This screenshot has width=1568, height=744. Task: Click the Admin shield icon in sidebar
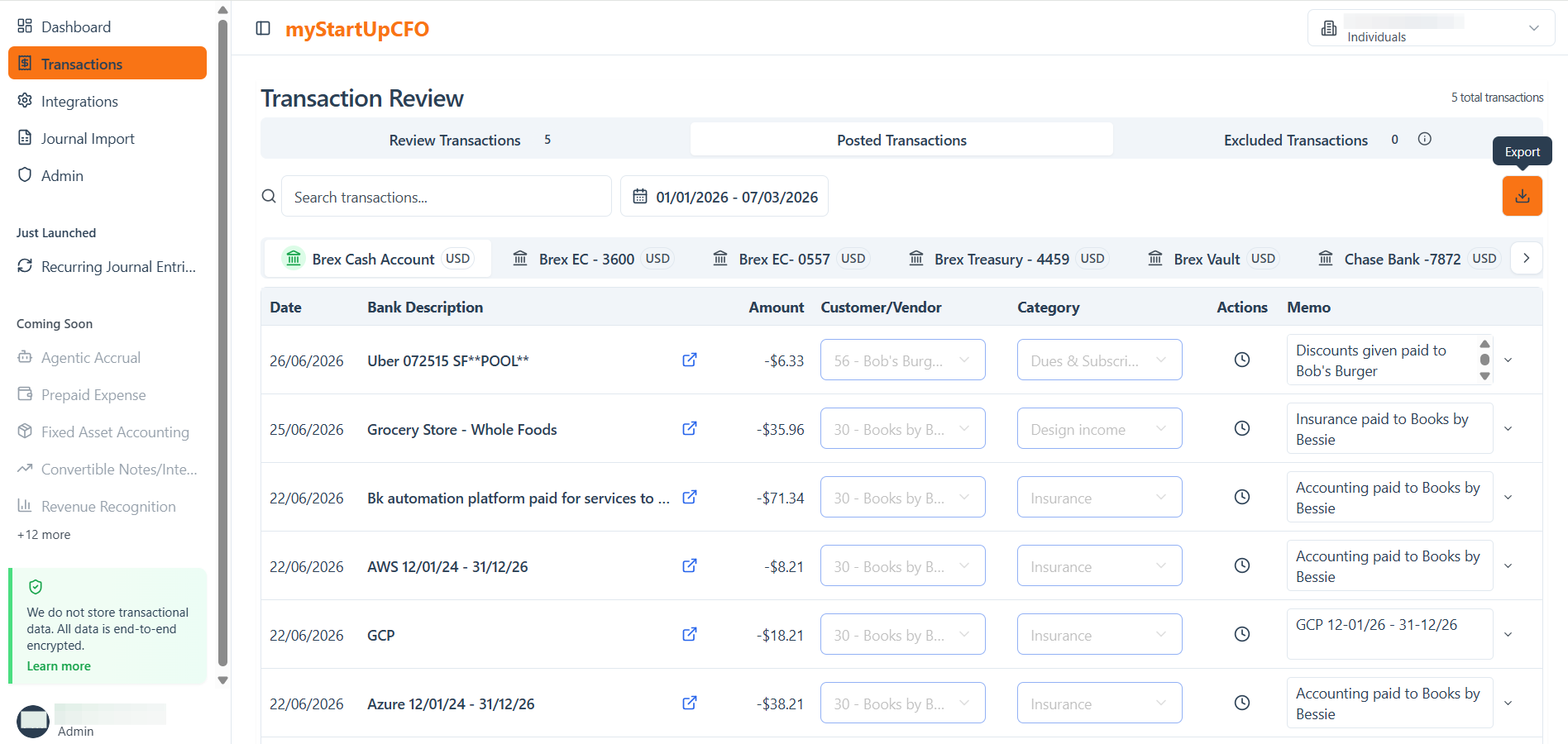point(25,174)
